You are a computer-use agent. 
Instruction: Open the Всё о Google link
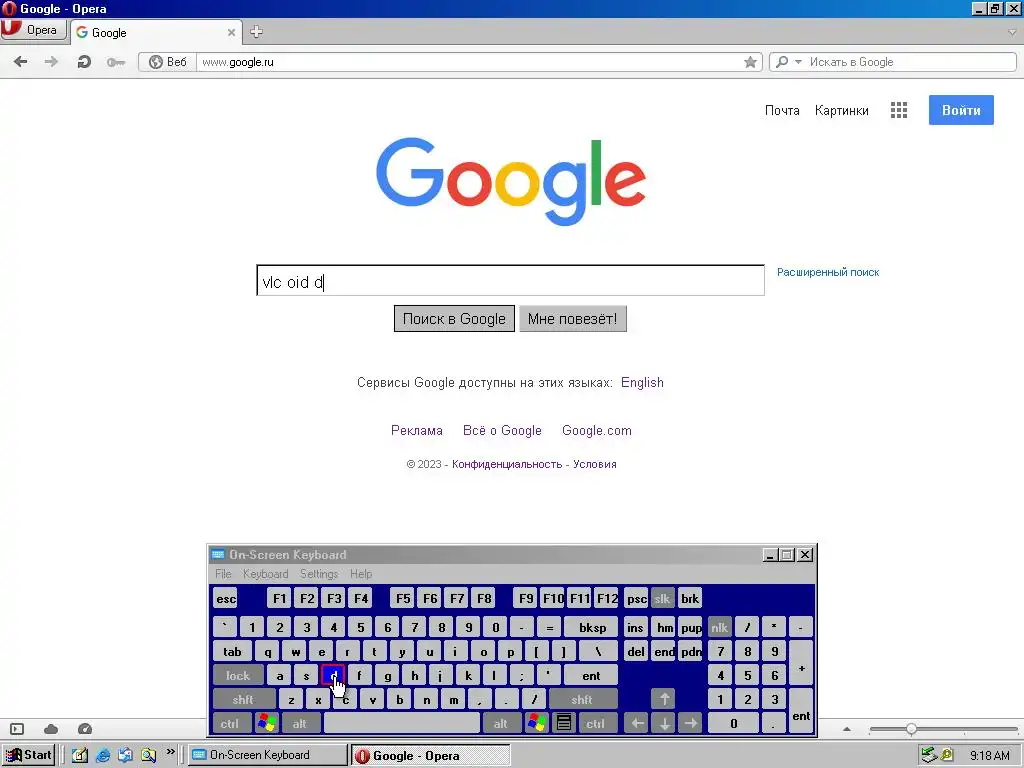pos(502,430)
